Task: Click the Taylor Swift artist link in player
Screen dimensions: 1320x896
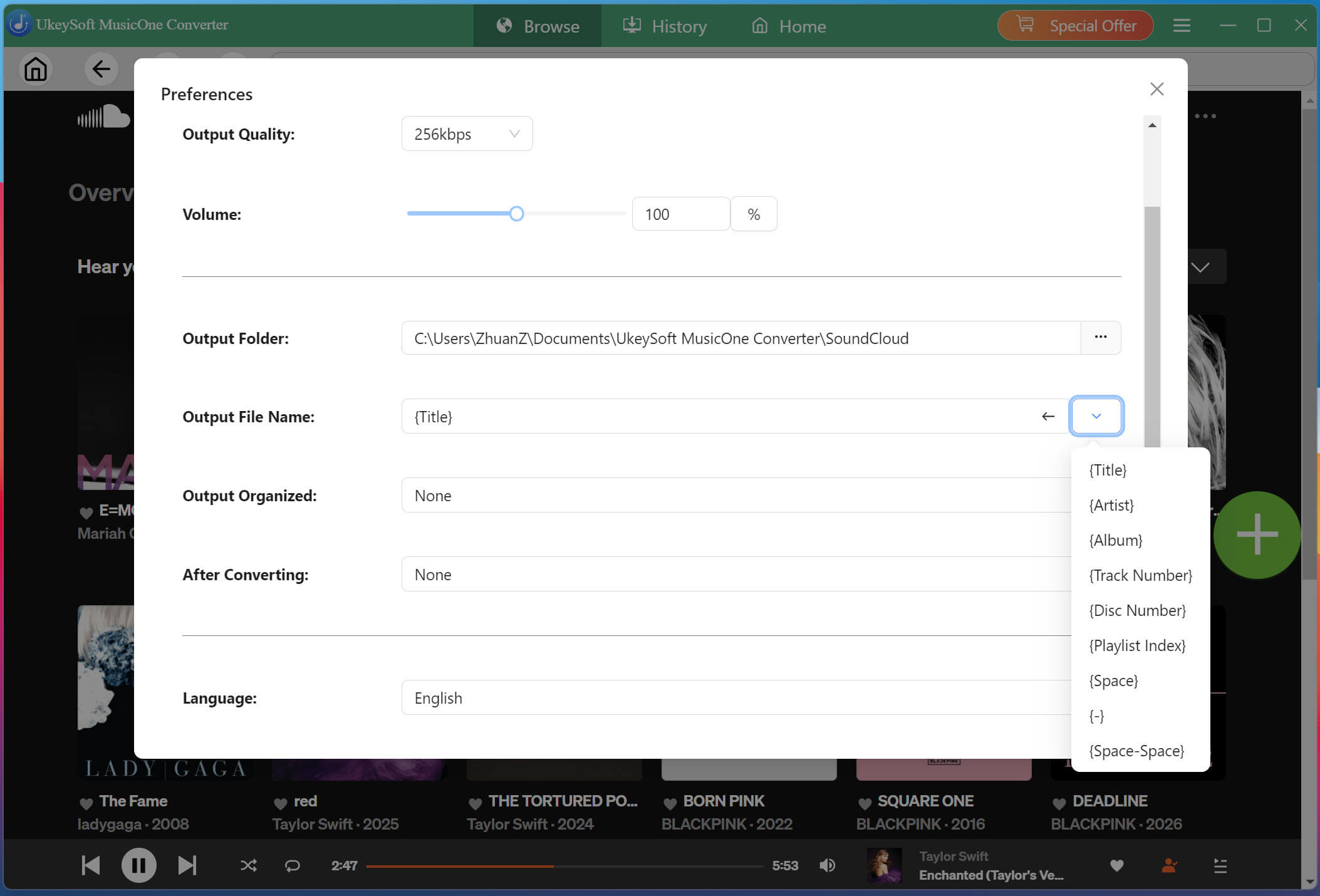Action: 954,856
